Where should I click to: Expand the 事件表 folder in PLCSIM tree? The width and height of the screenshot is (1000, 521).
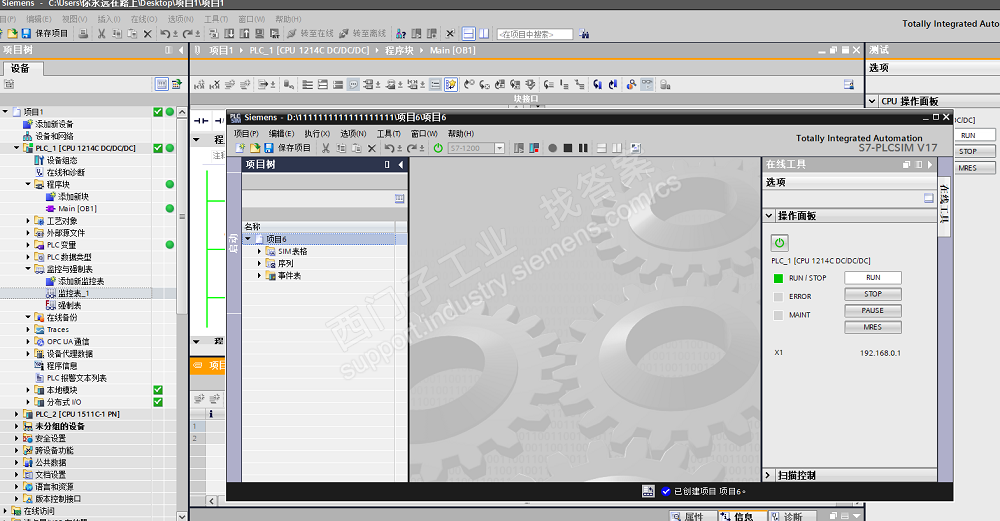point(260,275)
